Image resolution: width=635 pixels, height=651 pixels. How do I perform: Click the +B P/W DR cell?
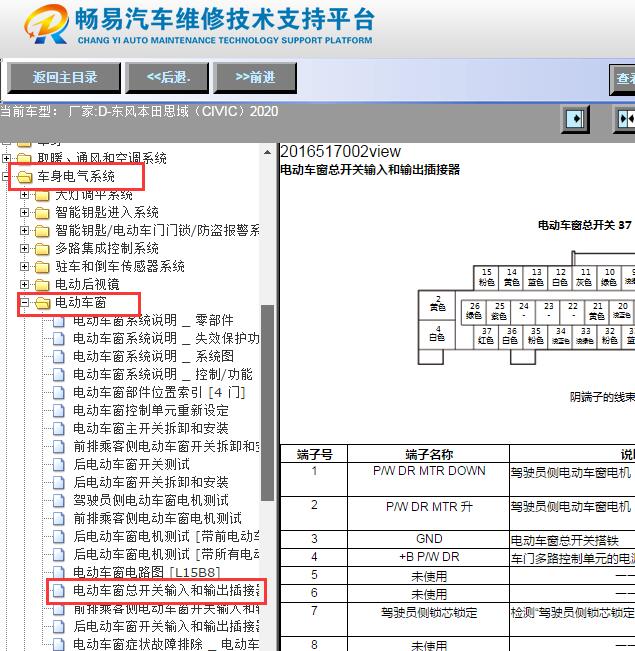429,557
